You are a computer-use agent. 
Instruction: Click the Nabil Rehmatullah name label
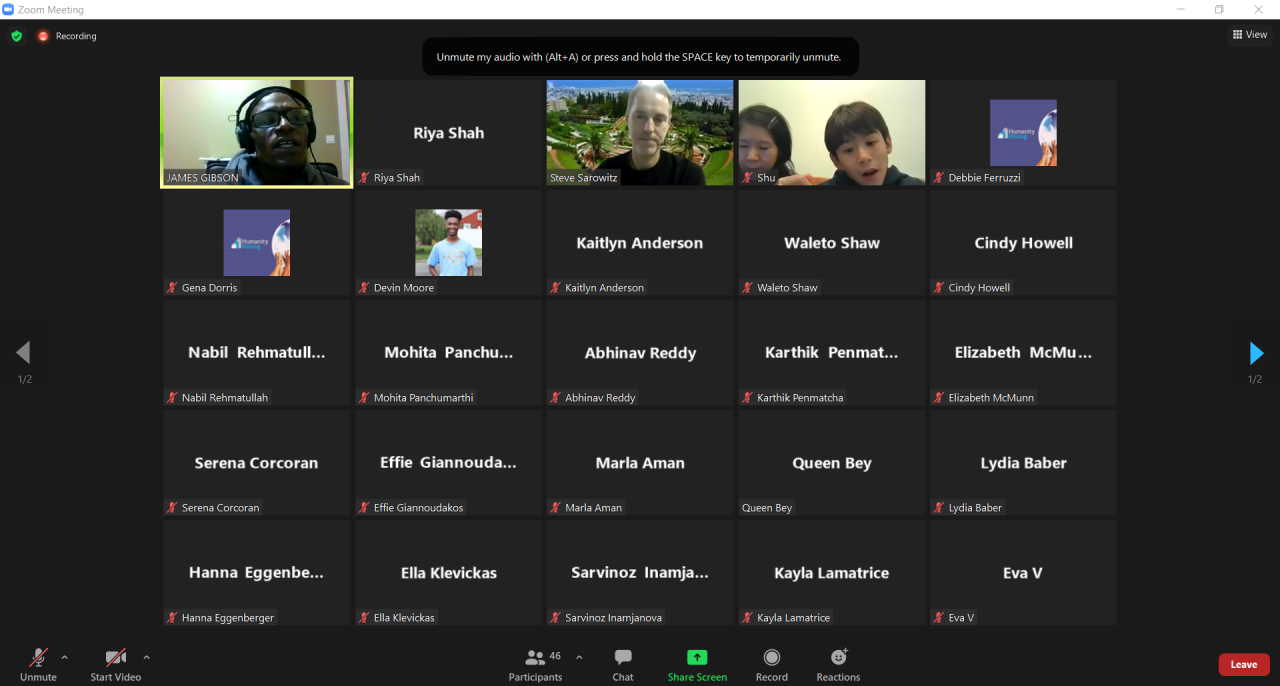(x=225, y=397)
